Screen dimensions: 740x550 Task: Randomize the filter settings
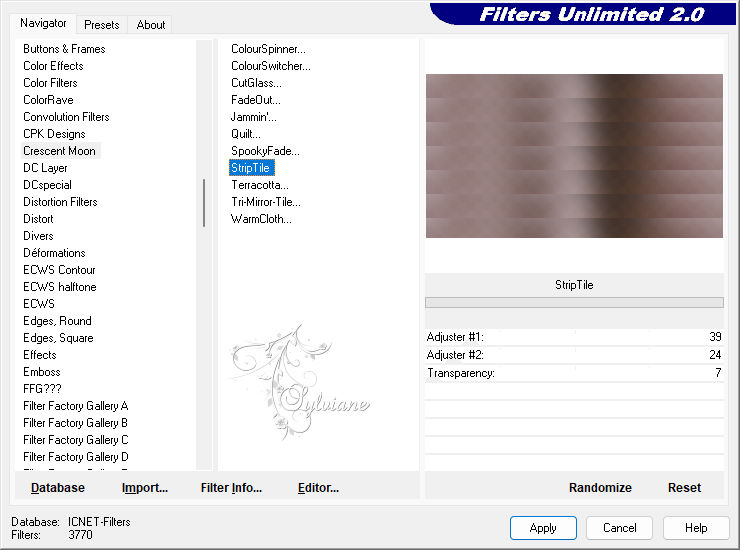pyautogui.click(x=600, y=488)
